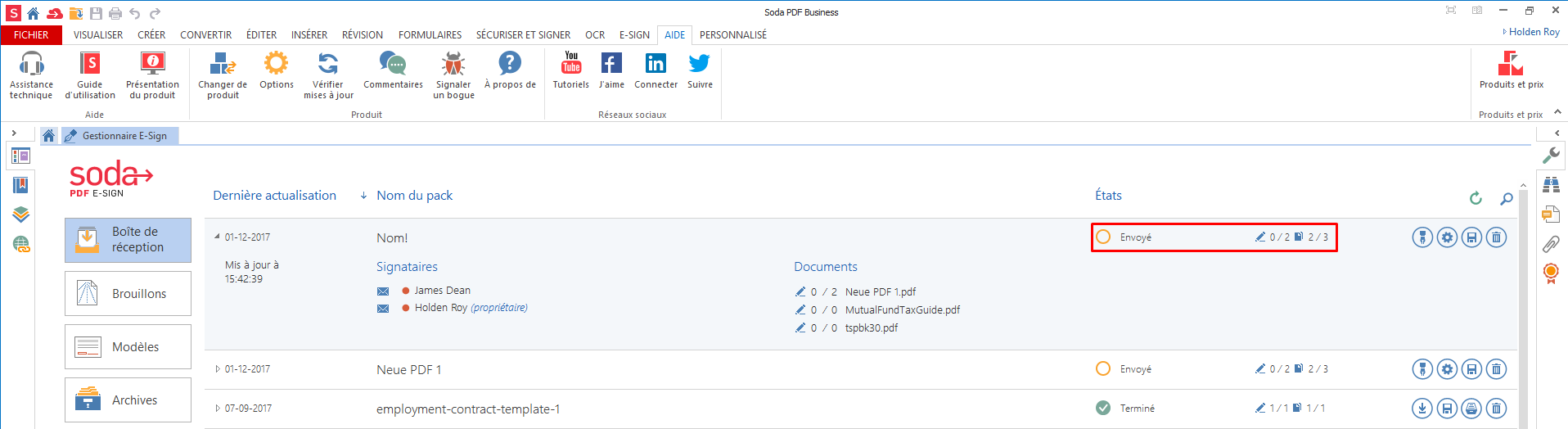
Task: Go to Archives section
Action: pyautogui.click(x=128, y=400)
